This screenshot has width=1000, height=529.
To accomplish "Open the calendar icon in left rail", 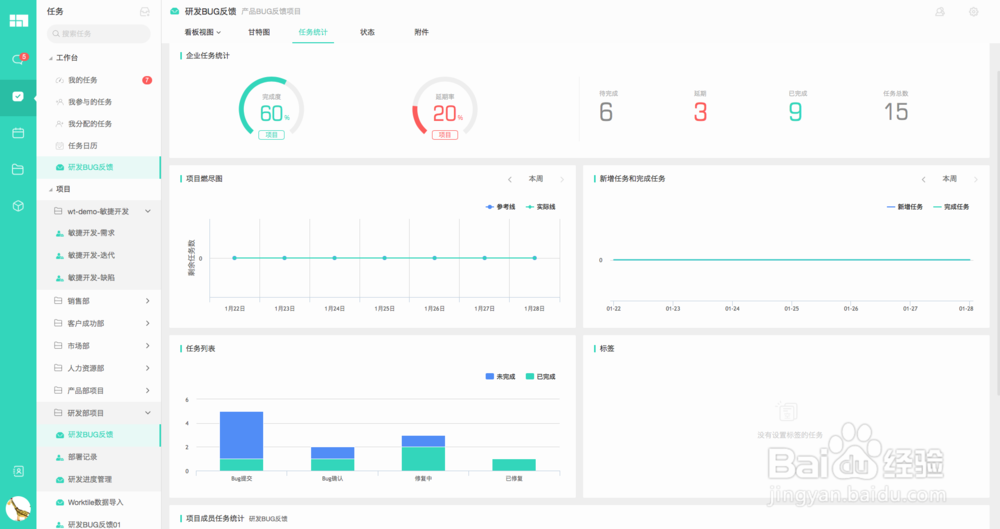I will (x=18, y=133).
